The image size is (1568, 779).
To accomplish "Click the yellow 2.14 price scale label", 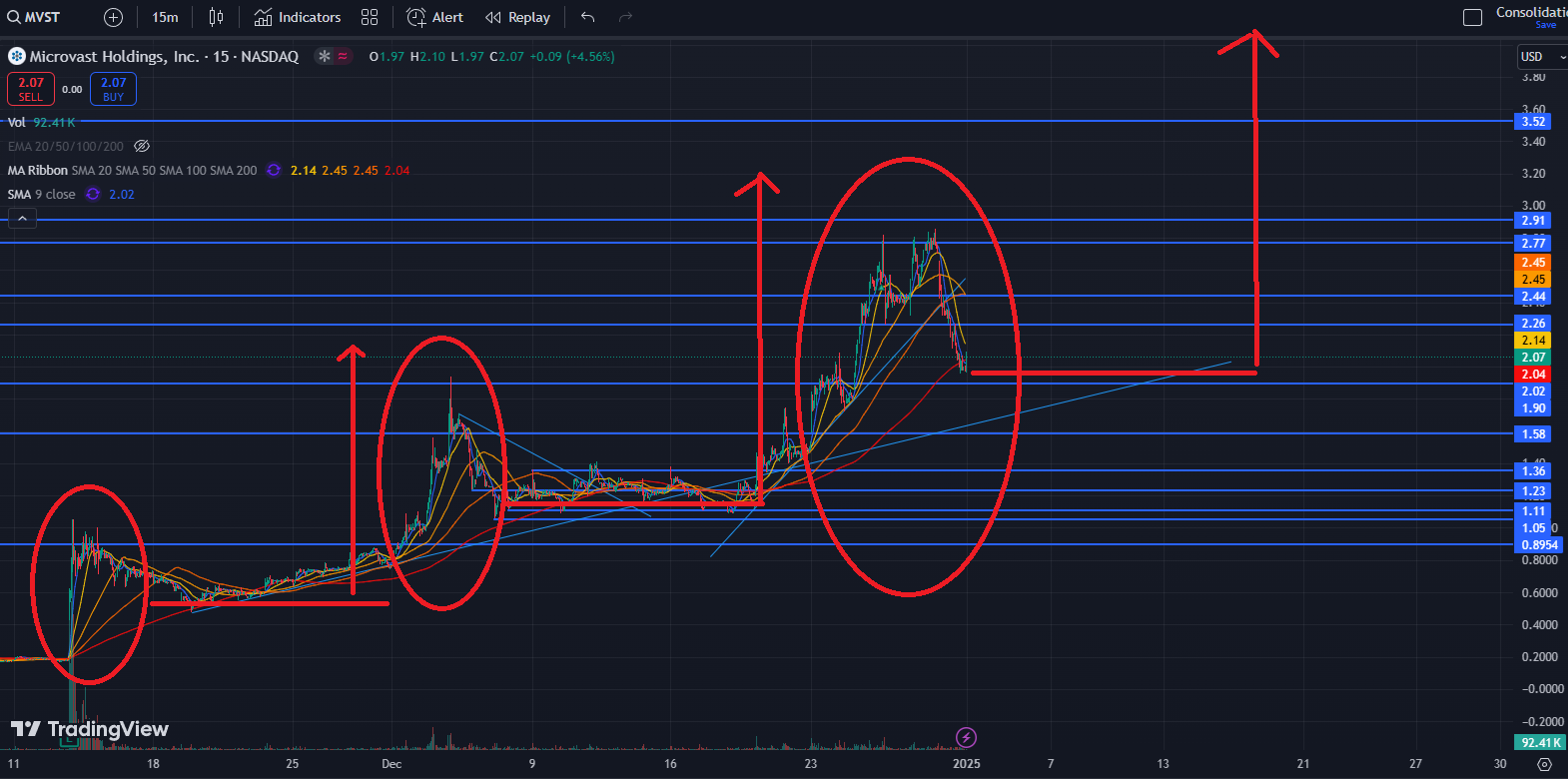I will coord(1533,341).
